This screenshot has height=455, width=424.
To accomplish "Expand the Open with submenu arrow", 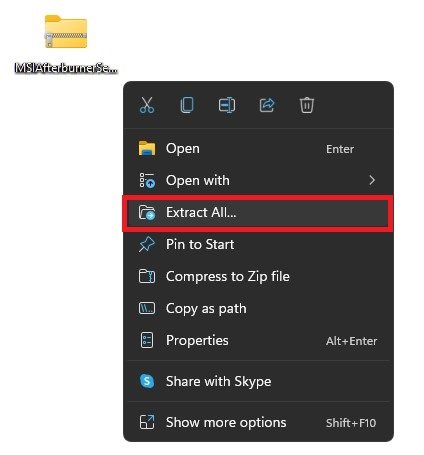I will click(x=372, y=180).
